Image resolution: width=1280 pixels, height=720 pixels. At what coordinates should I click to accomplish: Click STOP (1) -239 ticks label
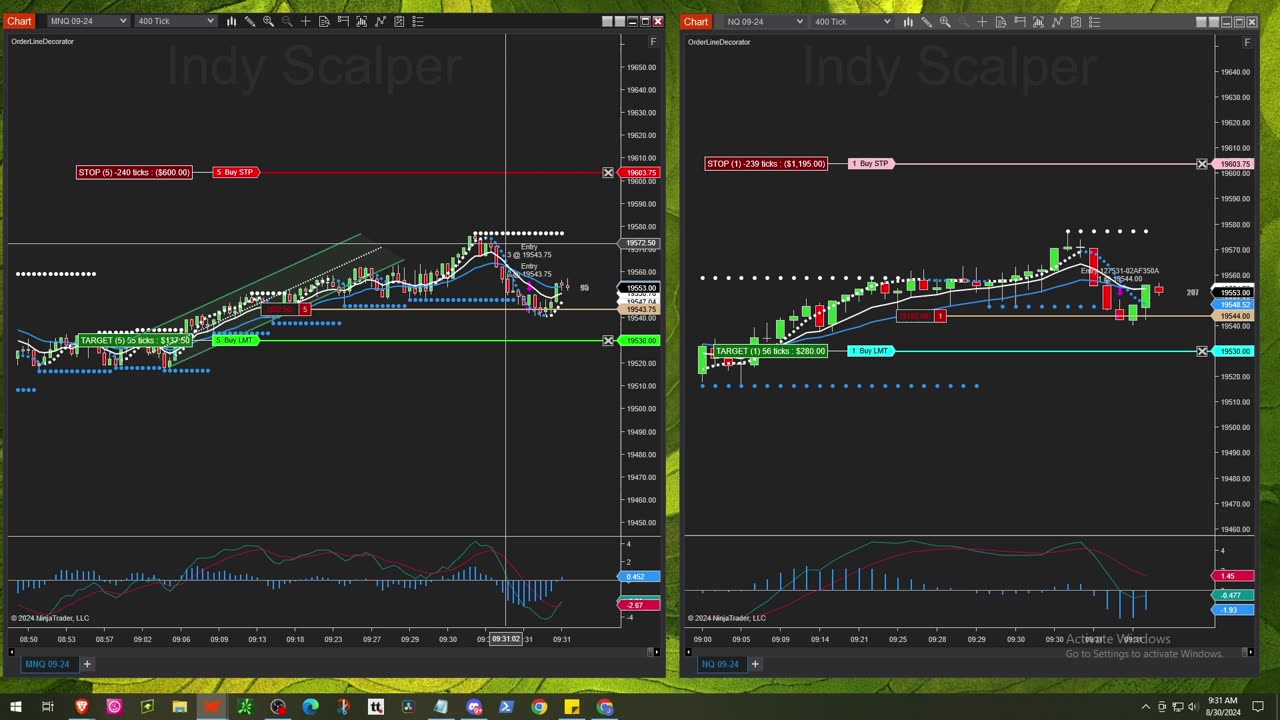point(766,164)
